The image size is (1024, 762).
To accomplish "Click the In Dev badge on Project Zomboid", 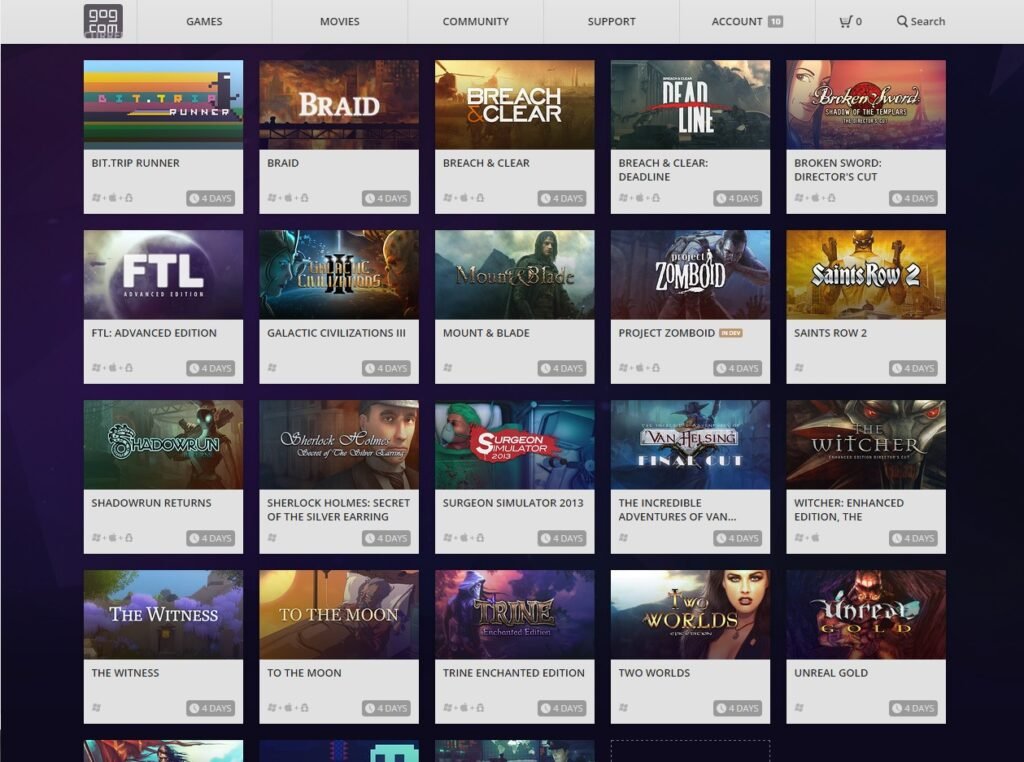I will [x=731, y=333].
